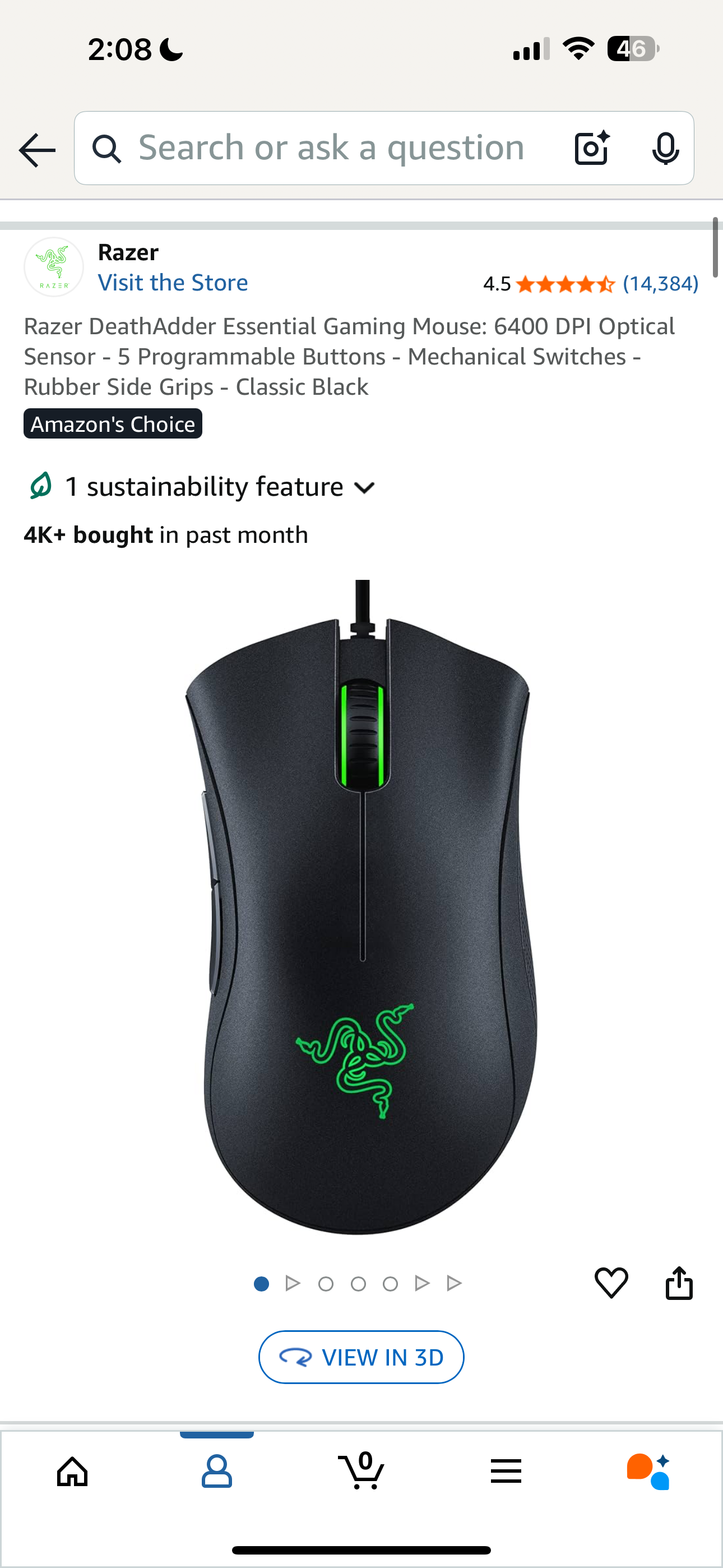The width and height of the screenshot is (723, 1568).
Task: Tap the back arrow icon
Action: tap(37, 149)
